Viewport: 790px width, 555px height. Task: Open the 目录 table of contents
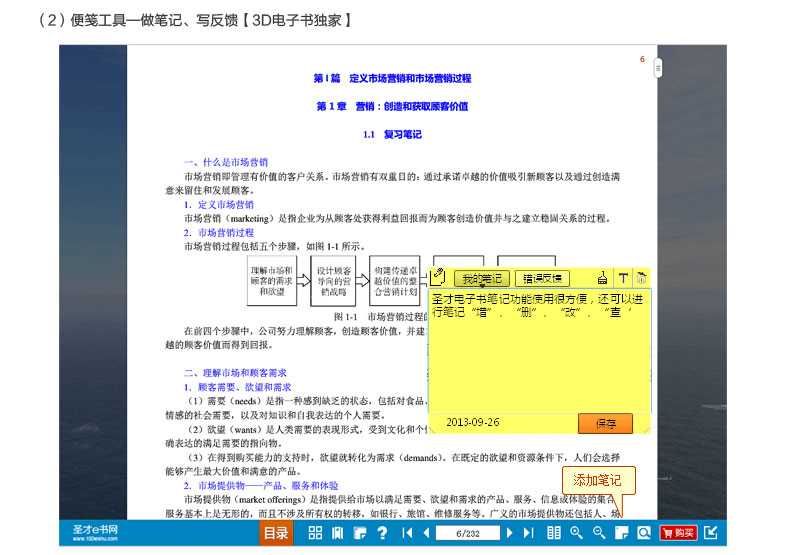click(276, 533)
